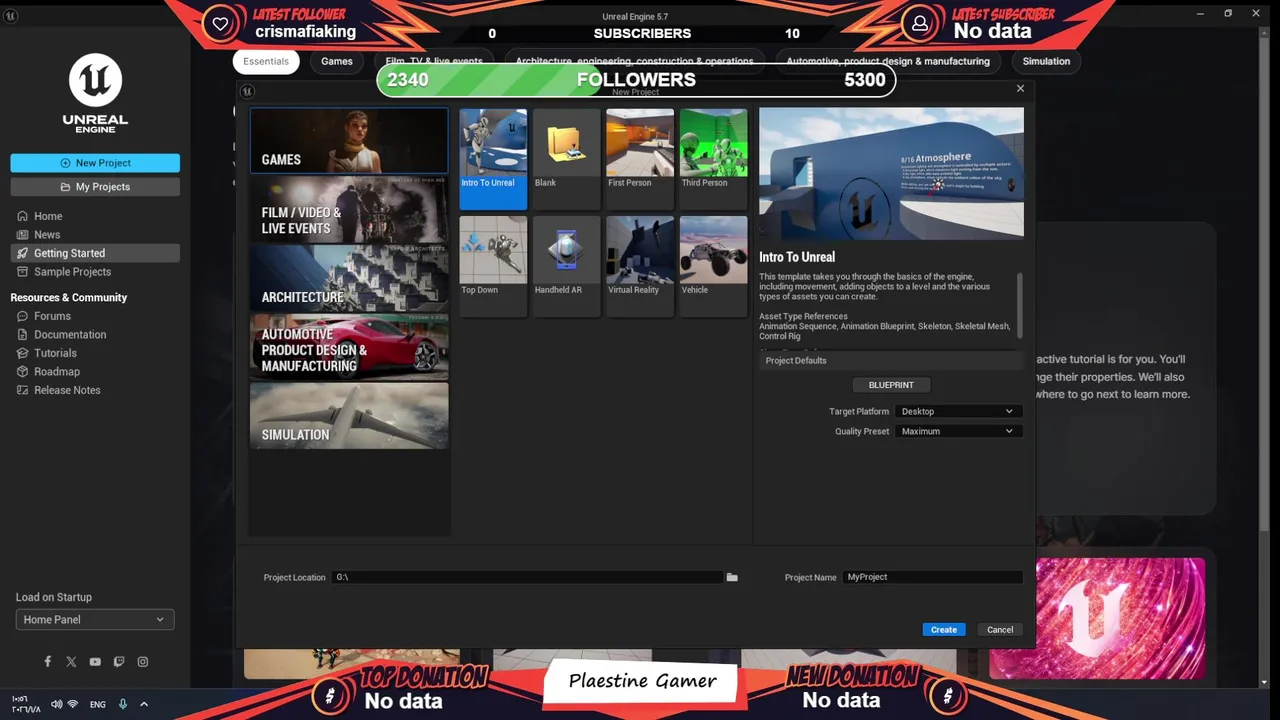Pick the First Person template
This screenshot has width=1280, height=720.
[x=640, y=159]
